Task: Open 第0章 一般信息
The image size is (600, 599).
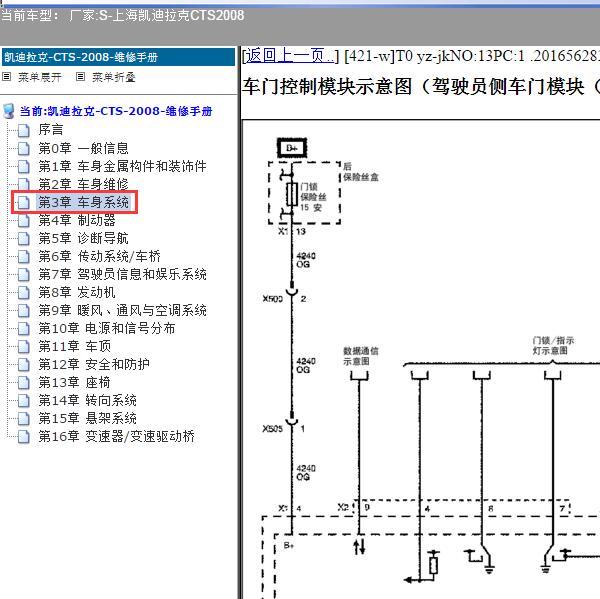Action: [83, 148]
